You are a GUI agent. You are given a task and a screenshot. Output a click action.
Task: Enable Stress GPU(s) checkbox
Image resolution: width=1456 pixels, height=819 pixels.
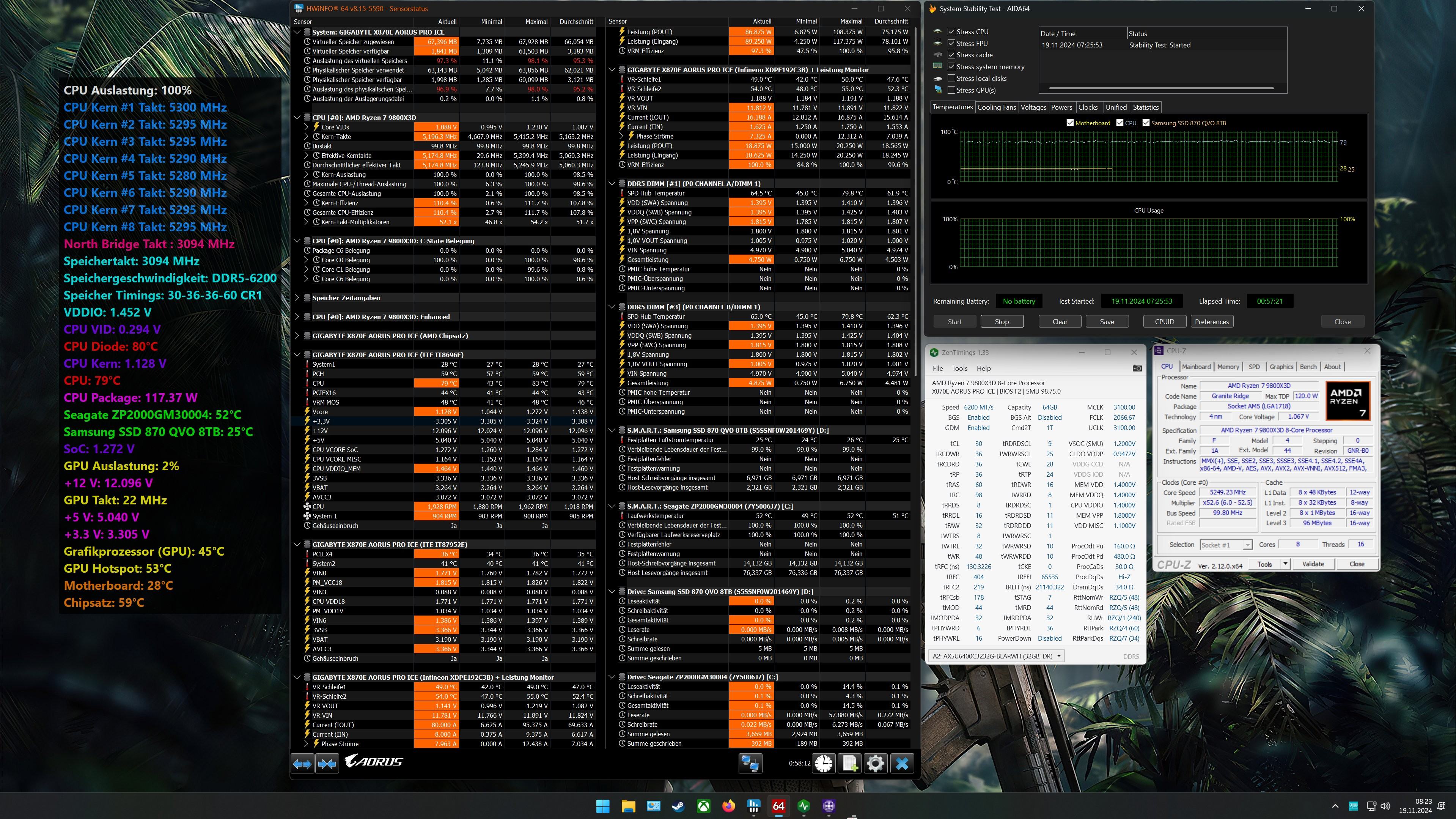tap(951, 90)
